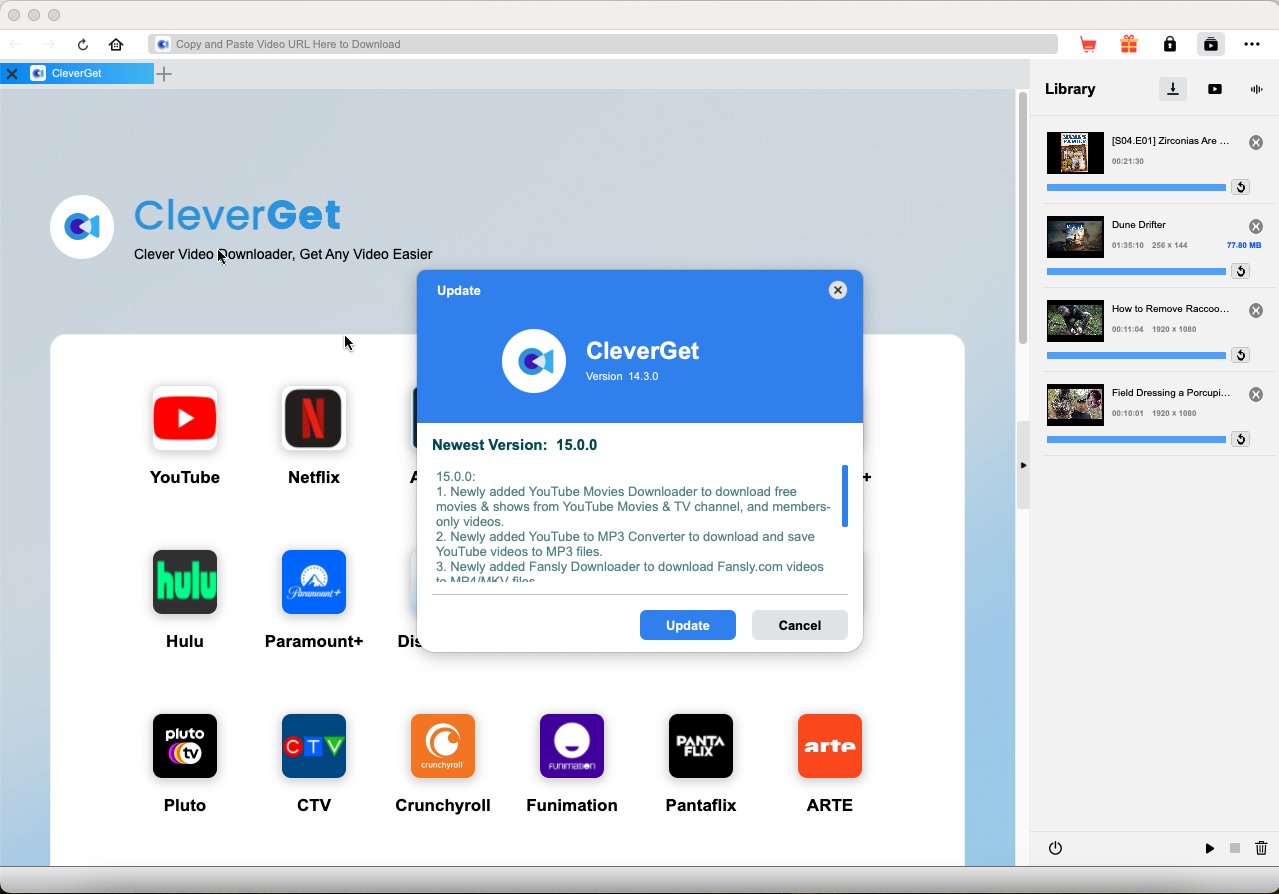The width and height of the screenshot is (1279, 894).
Task: Delete all with trash icon
Action: coord(1261,848)
